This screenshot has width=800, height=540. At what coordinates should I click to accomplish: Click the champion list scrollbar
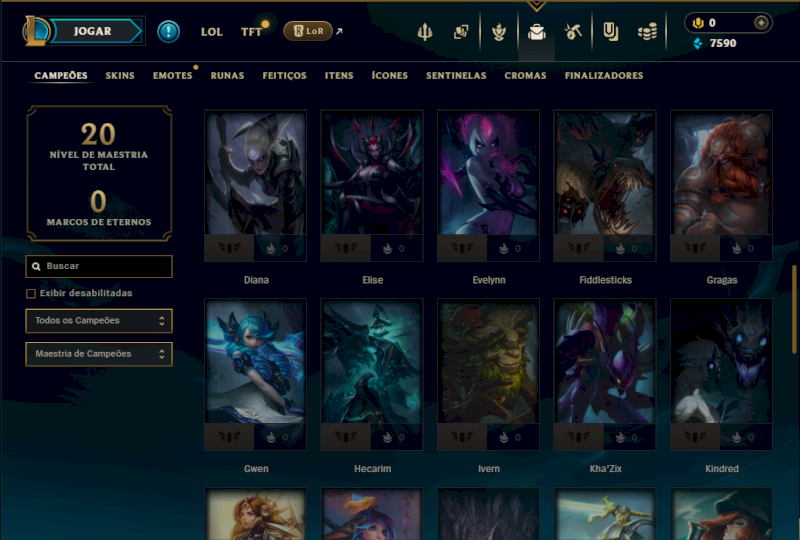pyautogui.click(x=794, y=309)
